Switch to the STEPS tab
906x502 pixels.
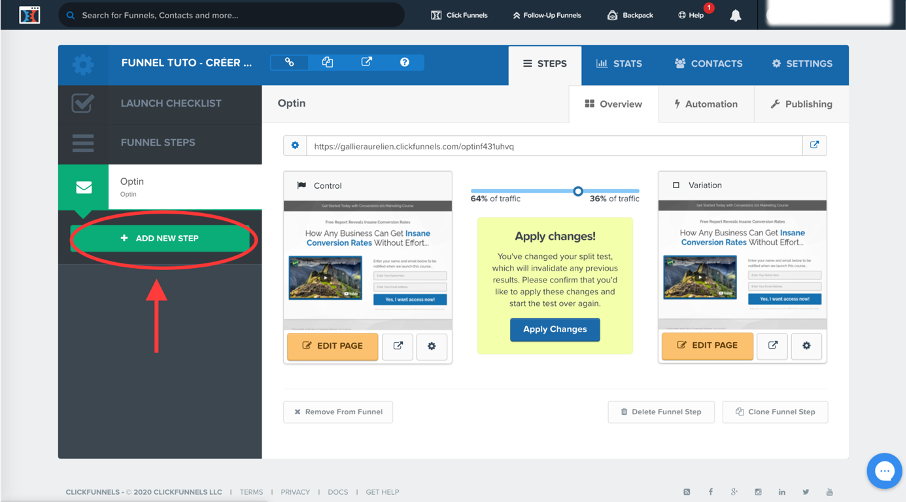pyautogui.click(x=545, y=64)
